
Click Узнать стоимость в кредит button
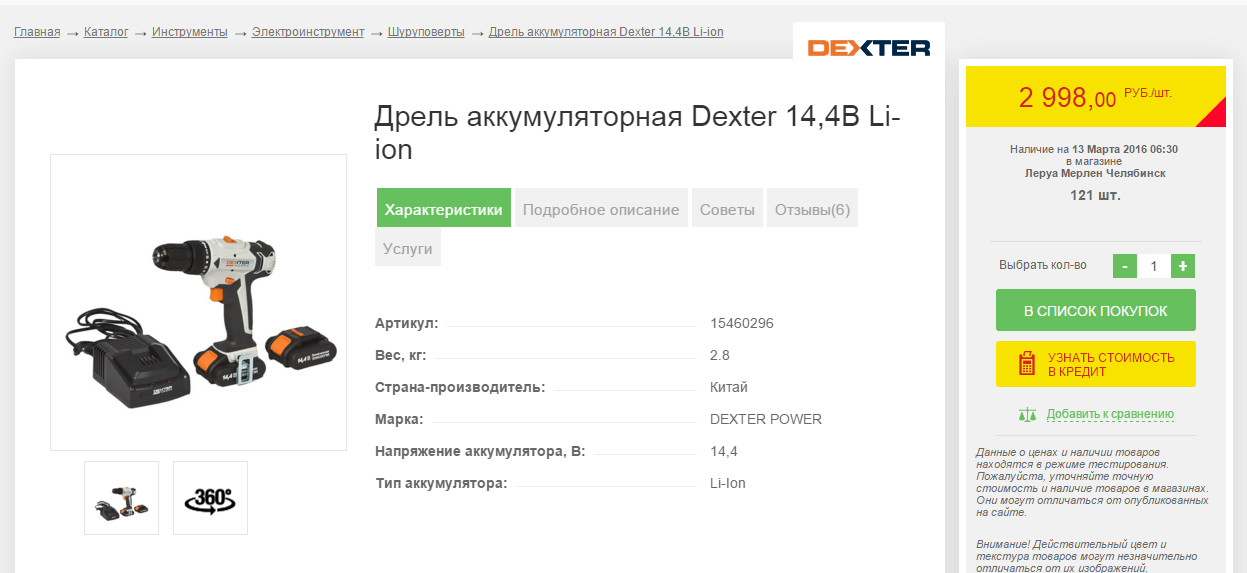[x=1095, y=364]
